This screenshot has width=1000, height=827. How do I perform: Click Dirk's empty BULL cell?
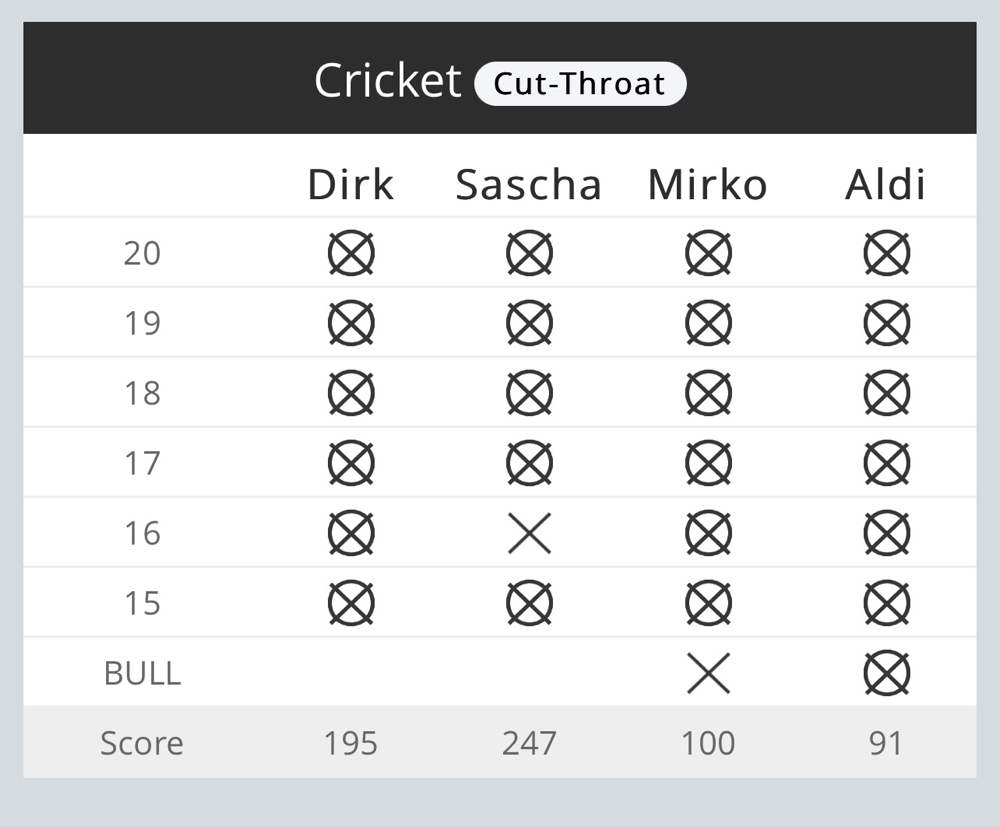pyautogui.click(x=351, y=672)
